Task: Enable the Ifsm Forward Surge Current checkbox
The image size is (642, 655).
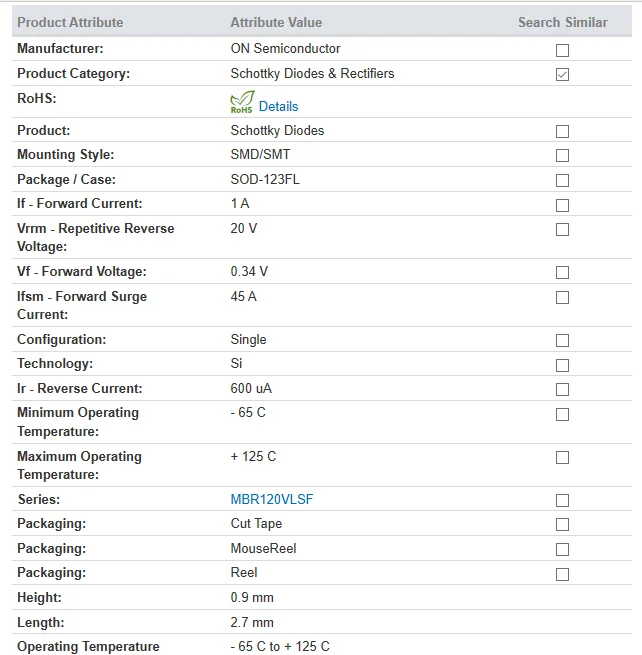Action: click(562, 297)
